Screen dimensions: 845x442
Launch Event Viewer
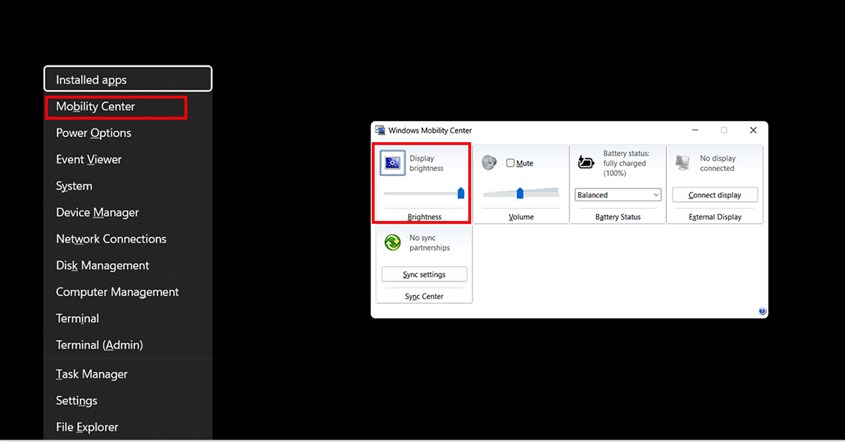click(x=128, y=160)
